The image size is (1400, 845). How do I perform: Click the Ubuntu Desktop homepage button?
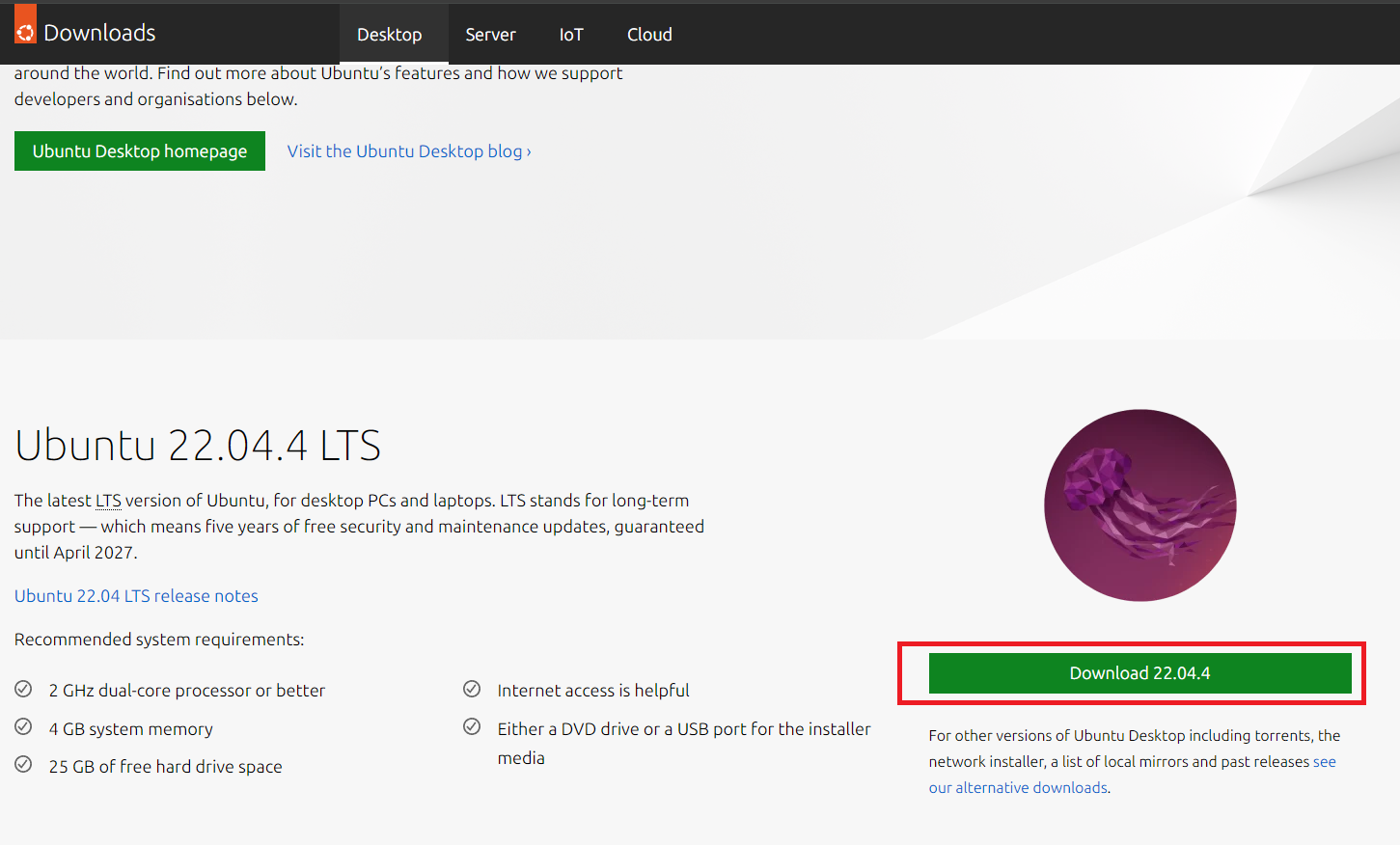point(140,151)
